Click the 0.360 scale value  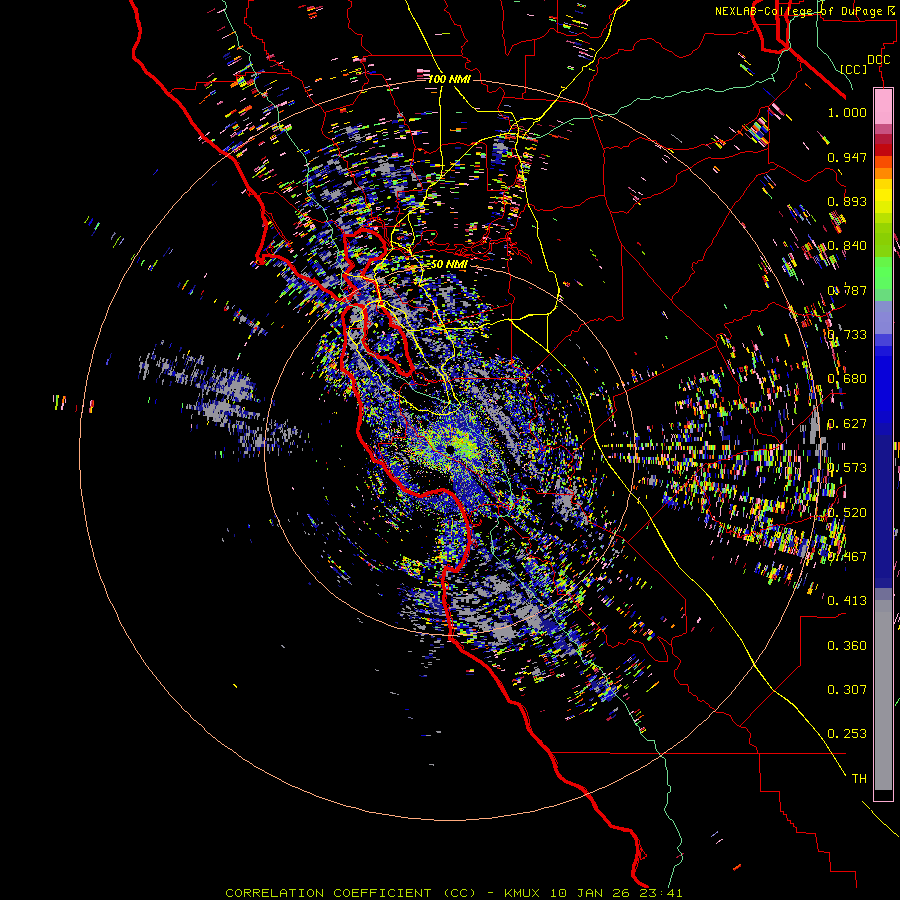tap(847, 646)
